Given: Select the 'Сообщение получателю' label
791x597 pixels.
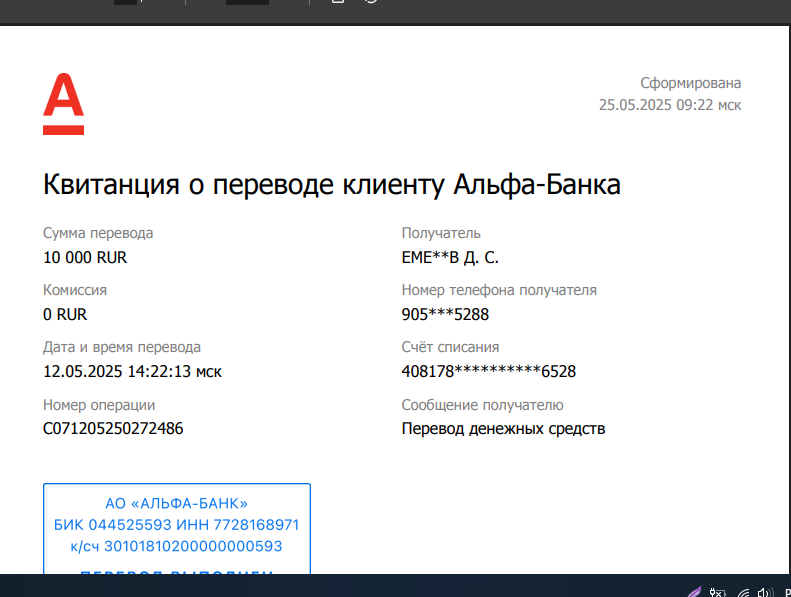Looking at the screenshot, I should tap(482, 405).
